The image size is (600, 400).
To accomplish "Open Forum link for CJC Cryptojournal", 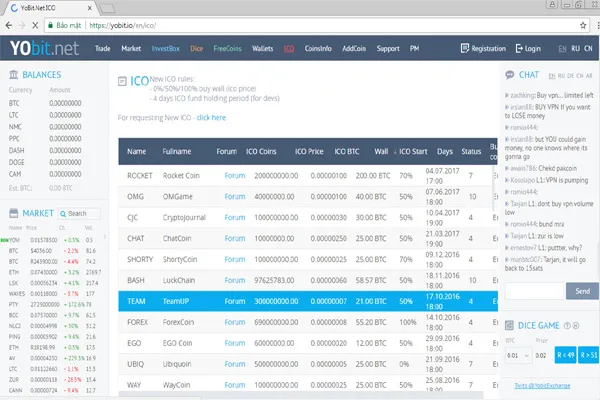I will click(235, 217).
